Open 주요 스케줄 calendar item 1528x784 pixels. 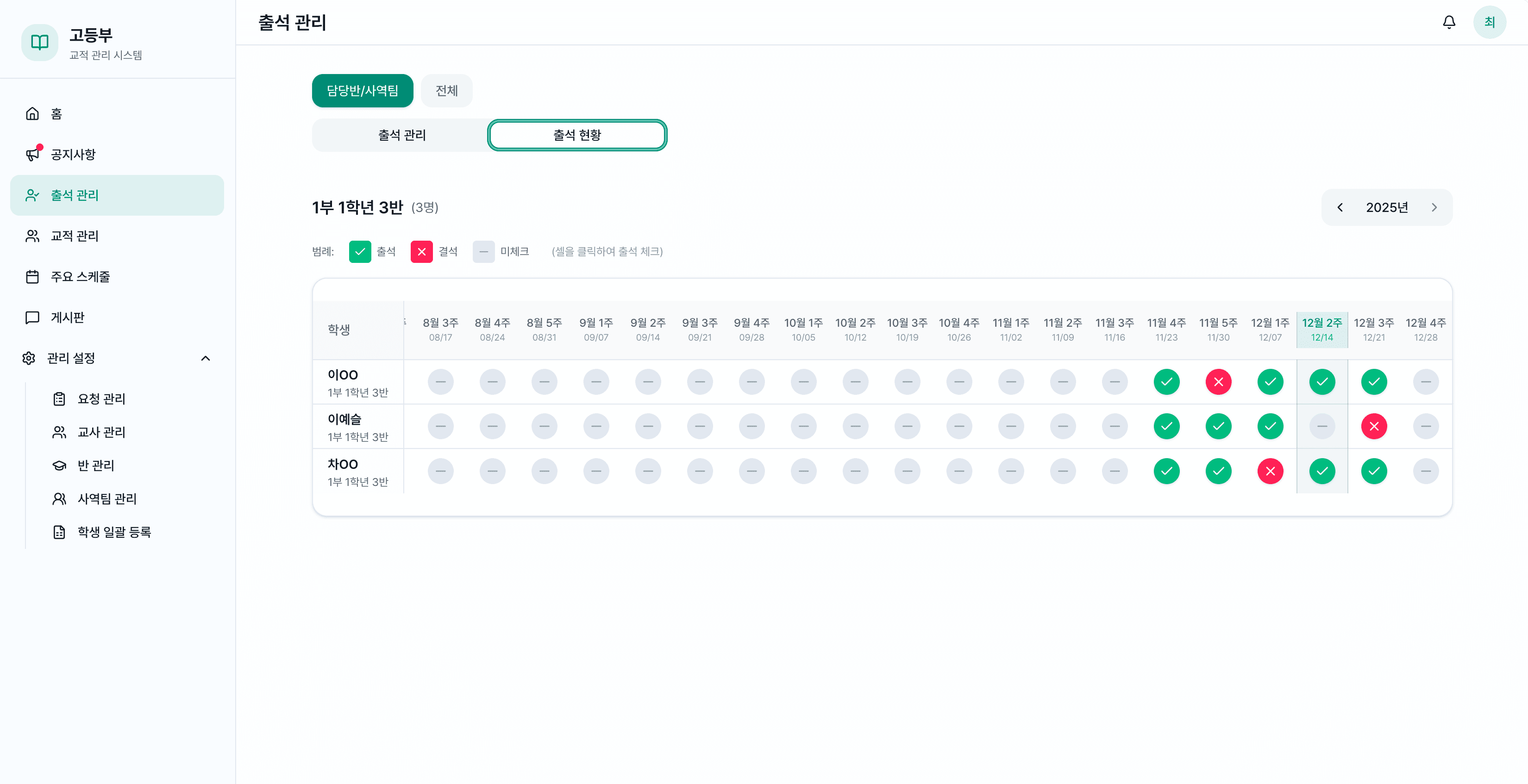coord(80,276)
